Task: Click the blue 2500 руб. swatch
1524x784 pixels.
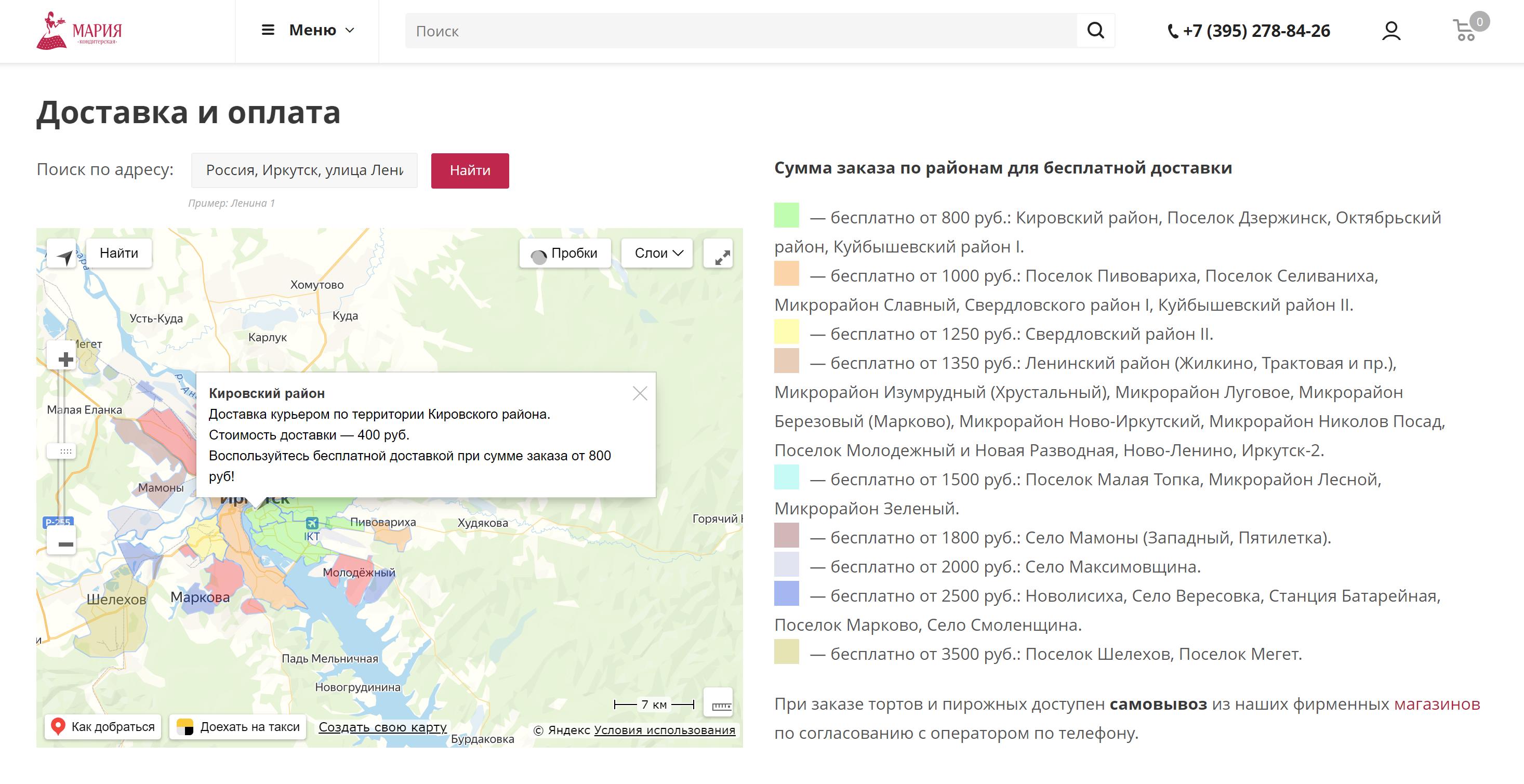Action: pyautogui.click(x=786, y=593)
